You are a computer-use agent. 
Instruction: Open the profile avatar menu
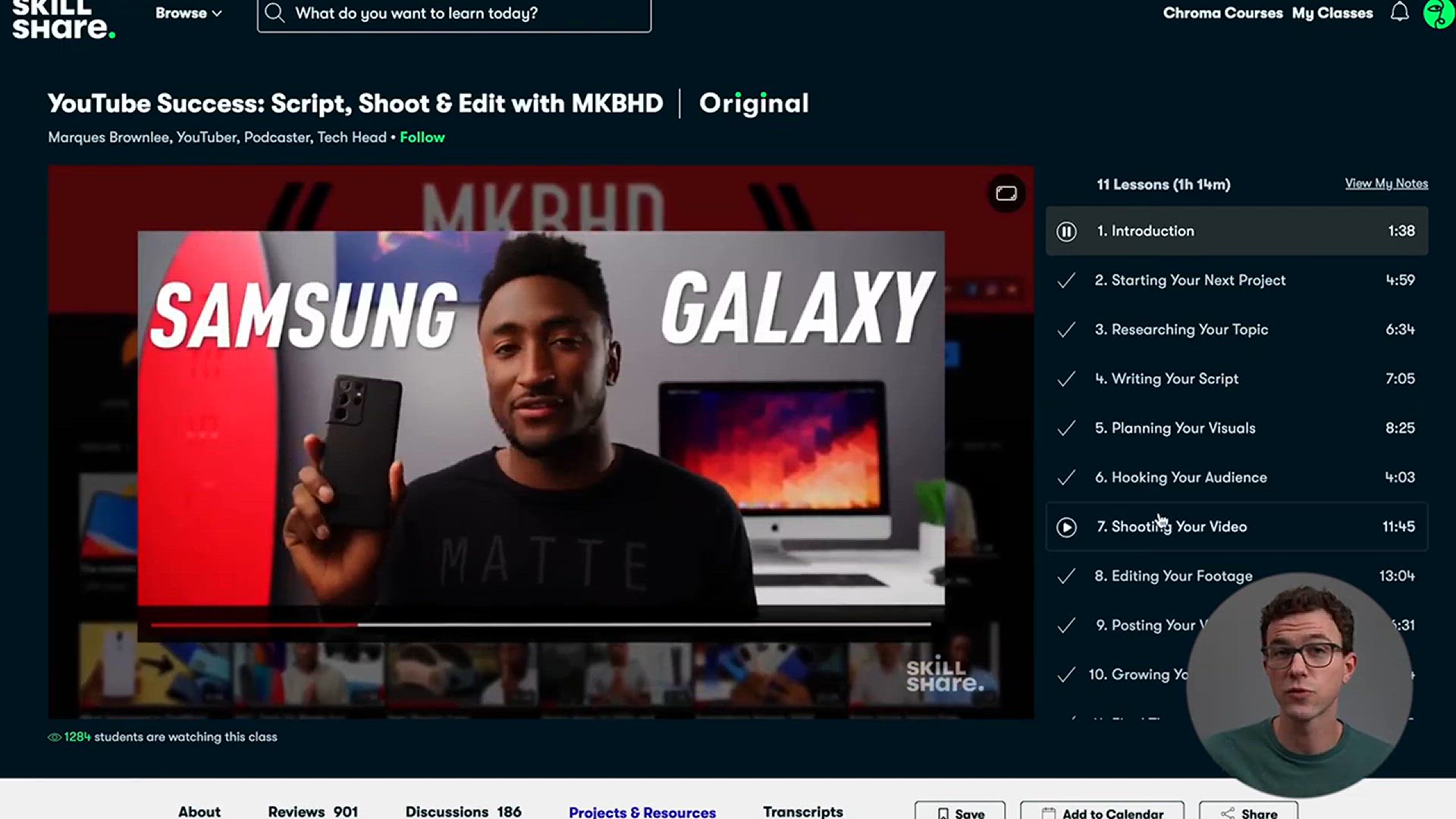click(1439, 13)
